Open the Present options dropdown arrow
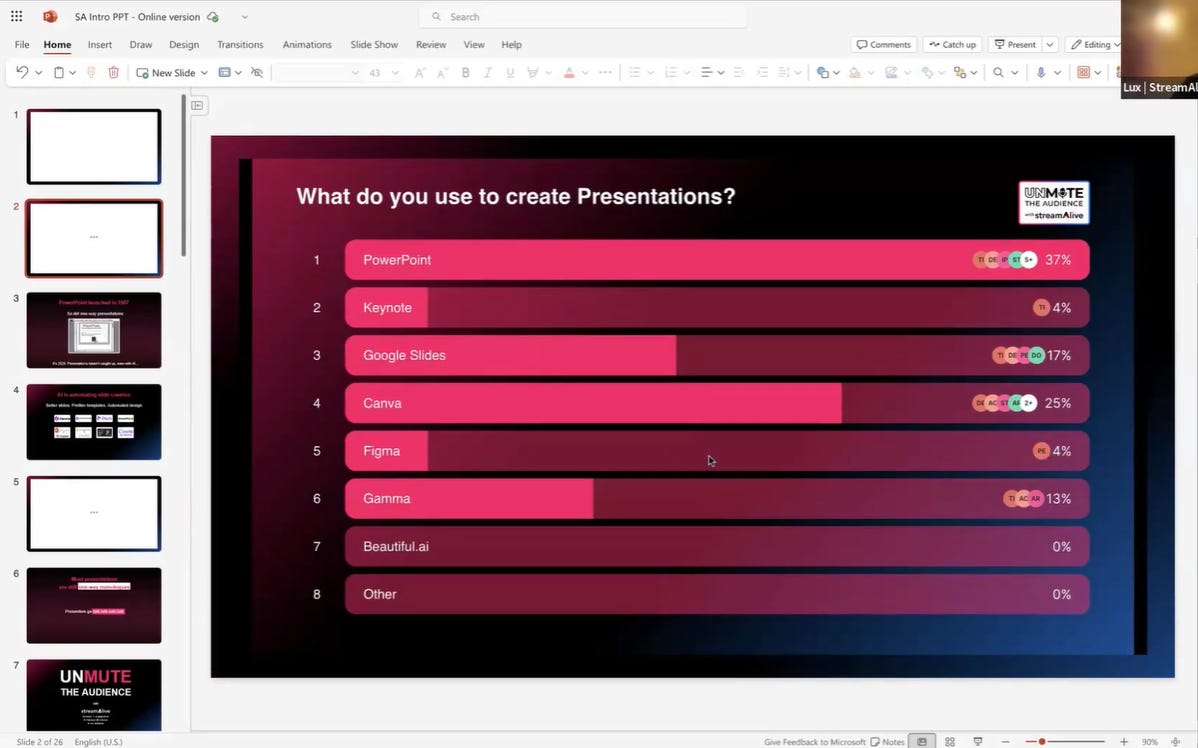The height and width of the screenshot is (748, 1198). pos(1050,44)
